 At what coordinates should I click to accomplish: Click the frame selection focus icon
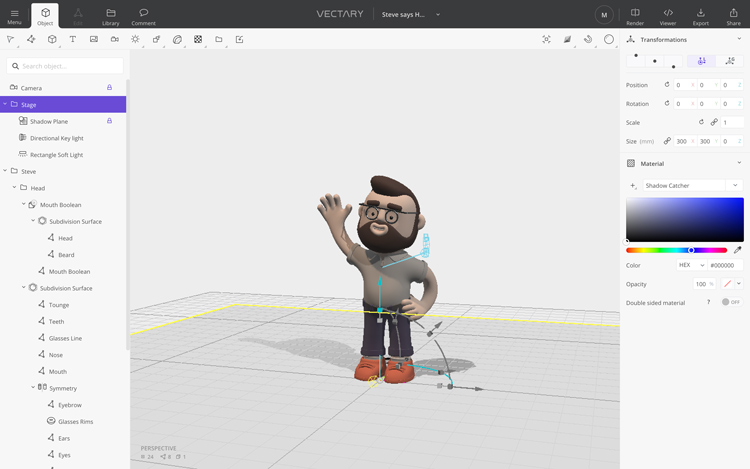pos(546,39)
